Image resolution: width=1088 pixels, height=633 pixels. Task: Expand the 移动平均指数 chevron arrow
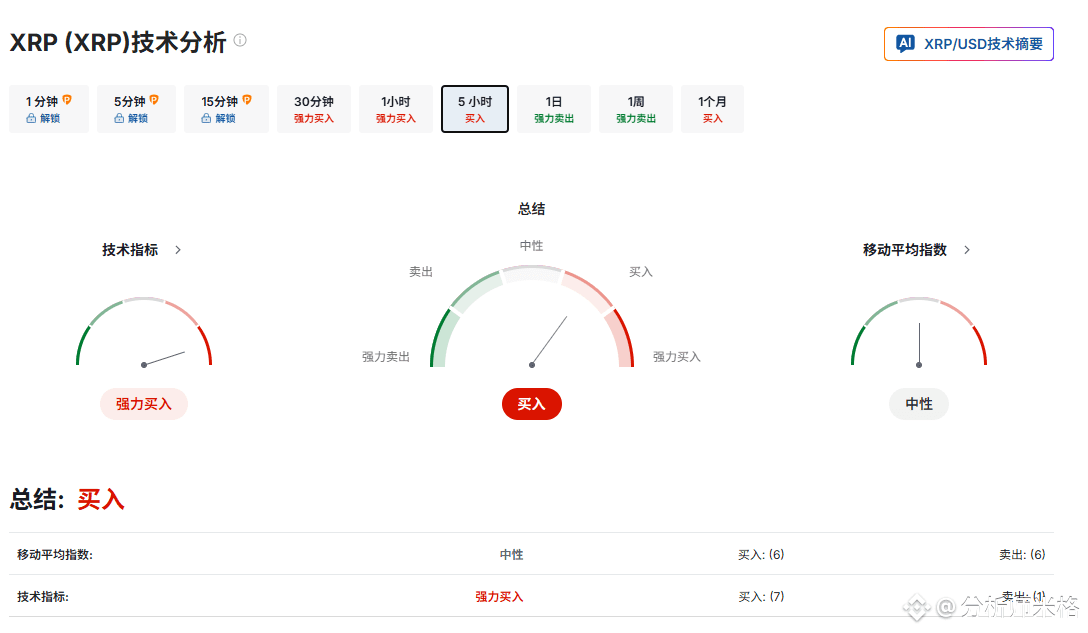pos(967,250)
